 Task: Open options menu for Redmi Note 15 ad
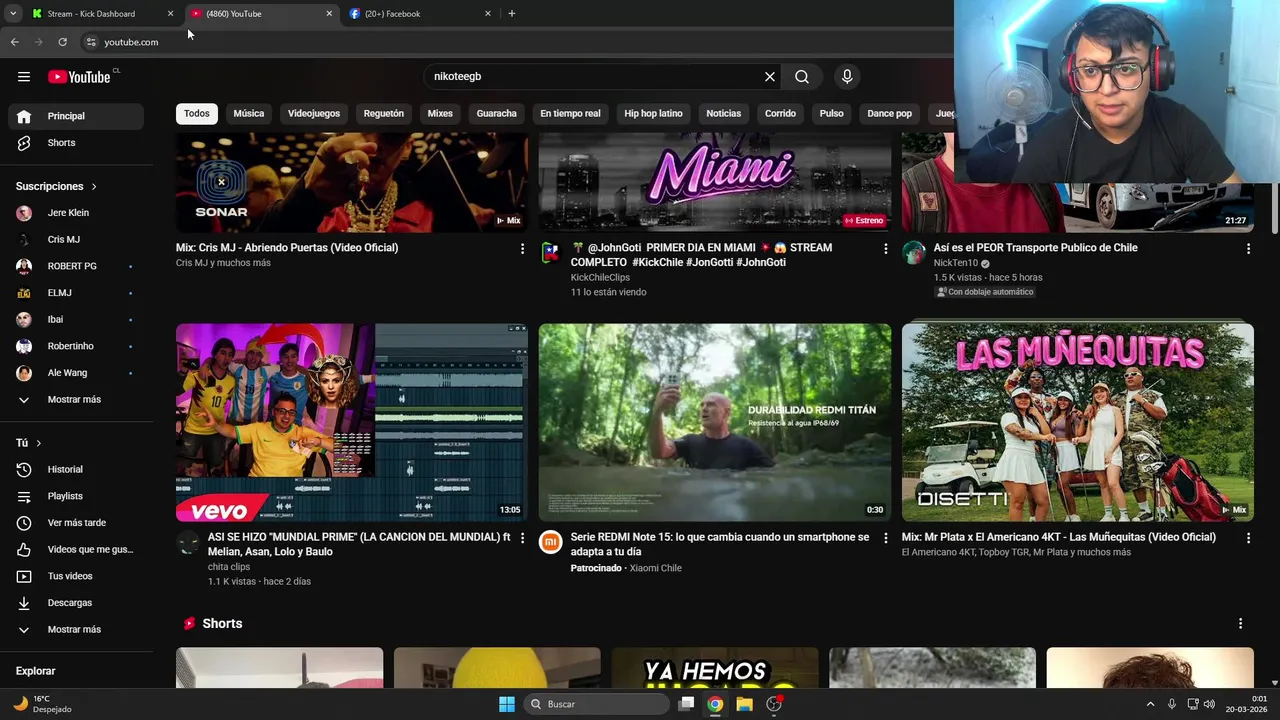click(x=885, y=538)
